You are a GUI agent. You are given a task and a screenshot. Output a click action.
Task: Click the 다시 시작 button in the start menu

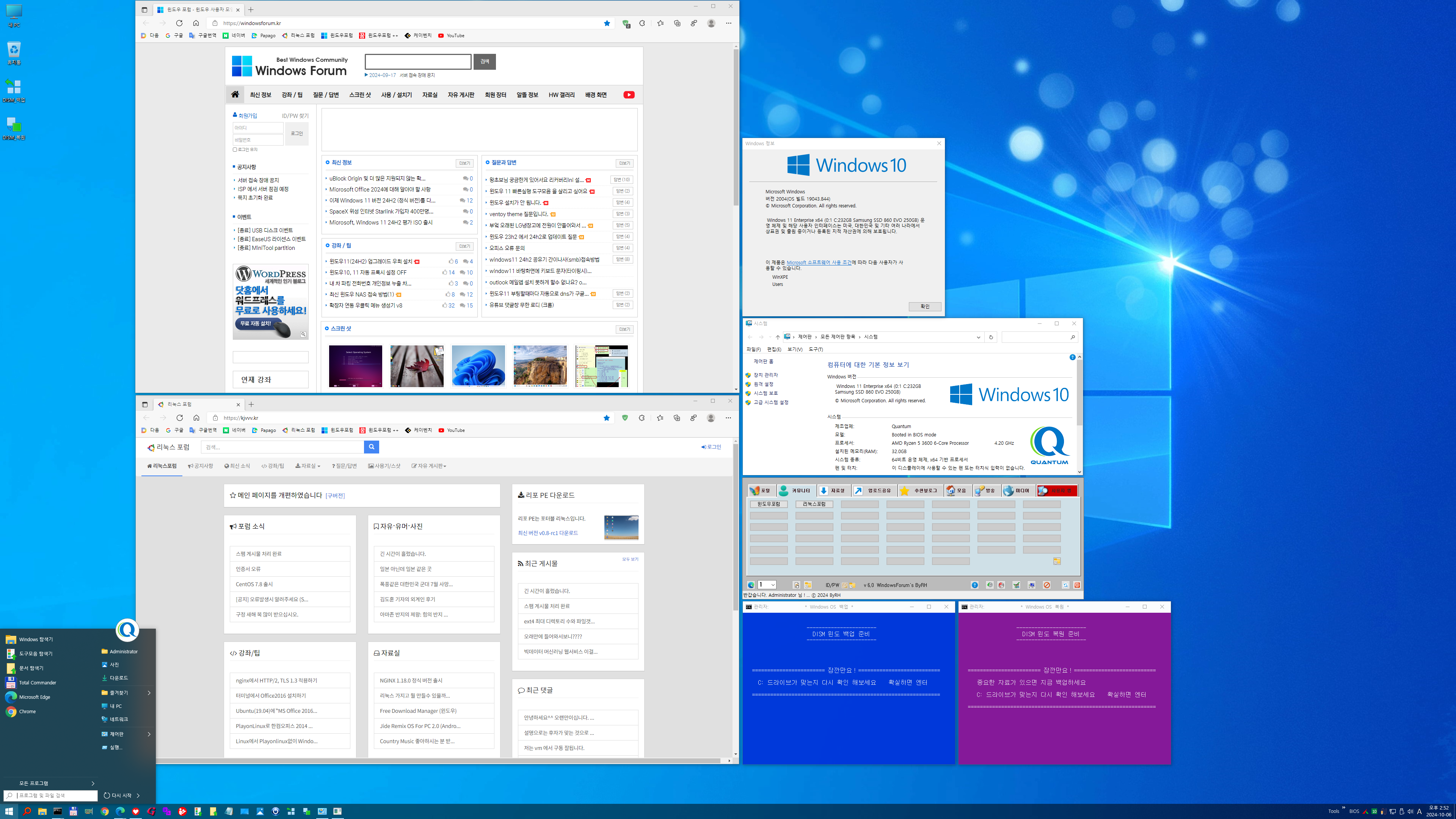pyautogui.click(x=118, y=795)
